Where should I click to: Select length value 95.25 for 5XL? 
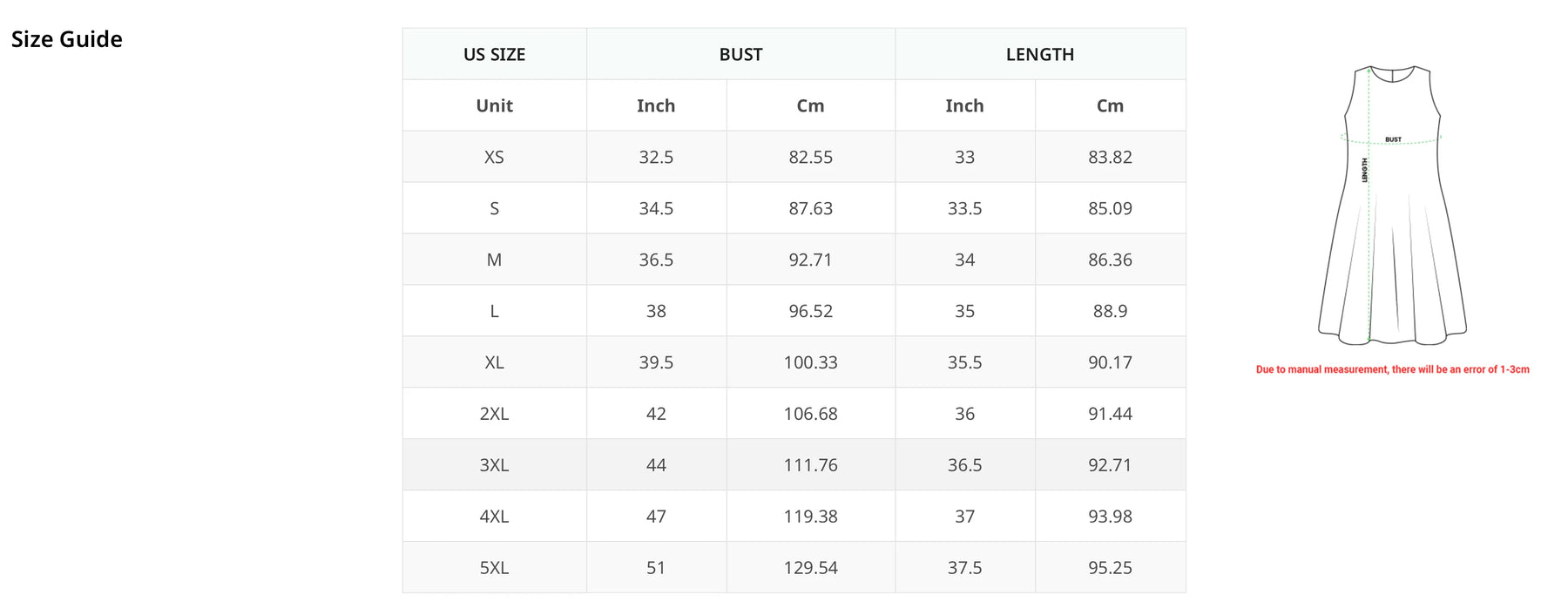coord(1110,568)
